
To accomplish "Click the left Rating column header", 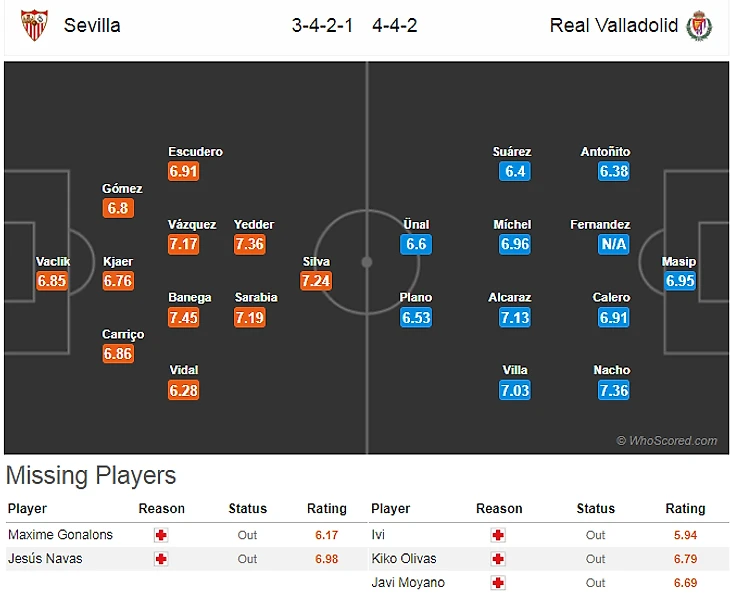I will (x=326, y=509).
